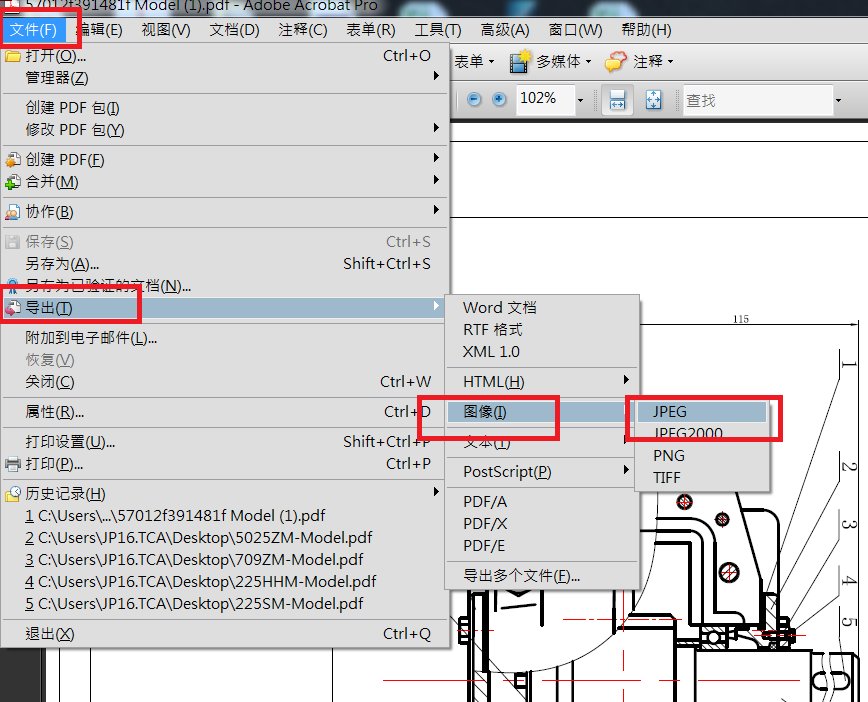Click the export icon beside 导出(T)
This screenshot has height=702, width=868.
(13, 308)
